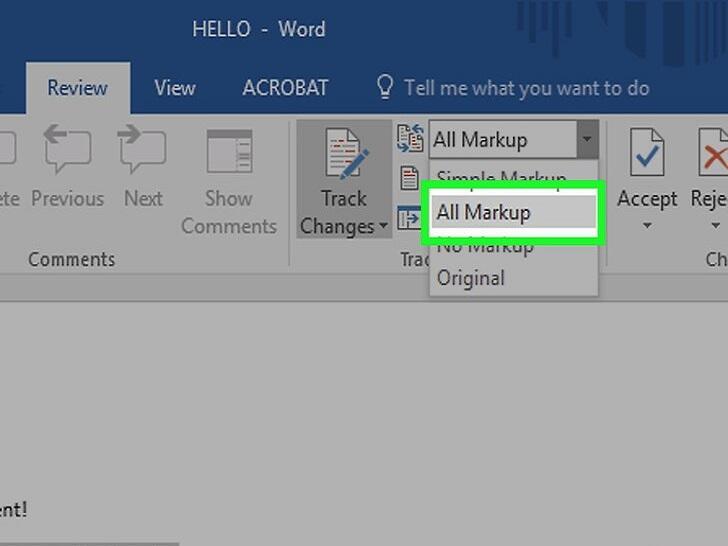The width and height of the screenshot is (728, 546).
Task: Click the Compare documents icon beside the markup box
Action: [410, 138]
